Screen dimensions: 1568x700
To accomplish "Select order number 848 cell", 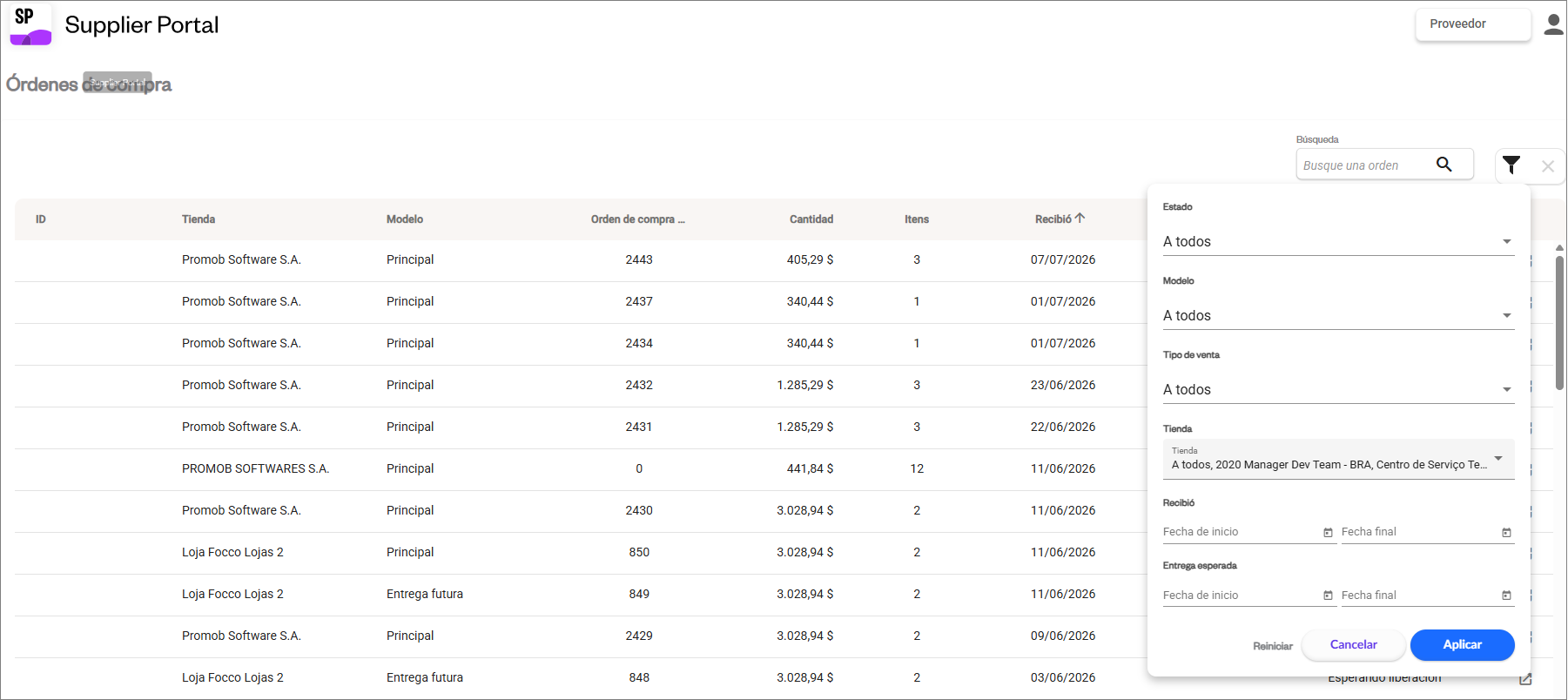I will 639,677.
